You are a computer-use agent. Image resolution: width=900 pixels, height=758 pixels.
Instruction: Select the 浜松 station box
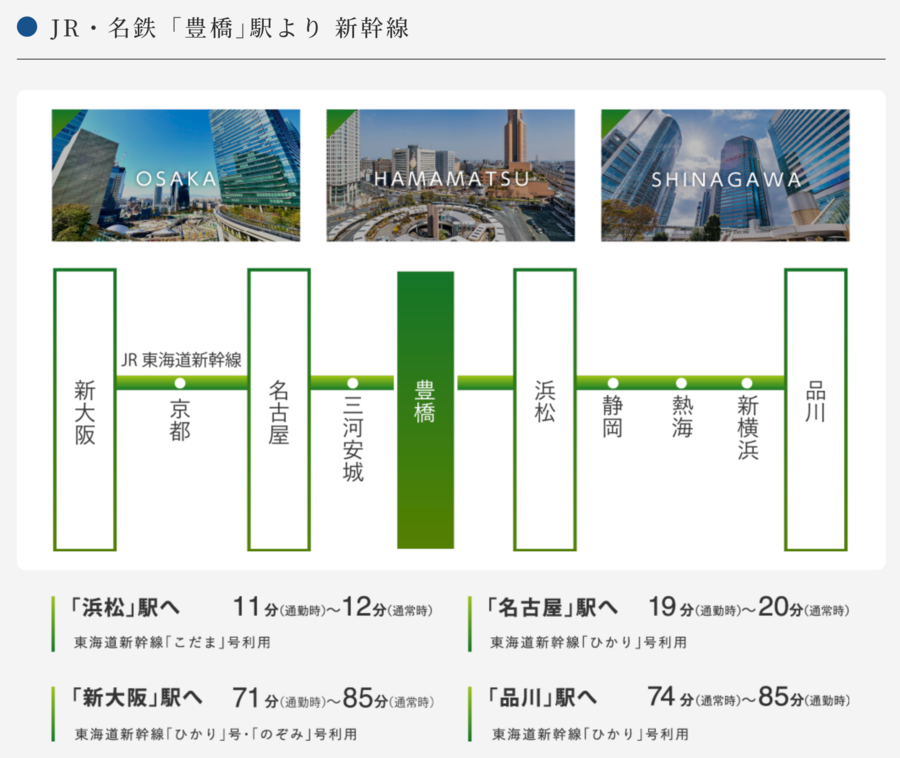pyautogui.click(x=545, y=410)
